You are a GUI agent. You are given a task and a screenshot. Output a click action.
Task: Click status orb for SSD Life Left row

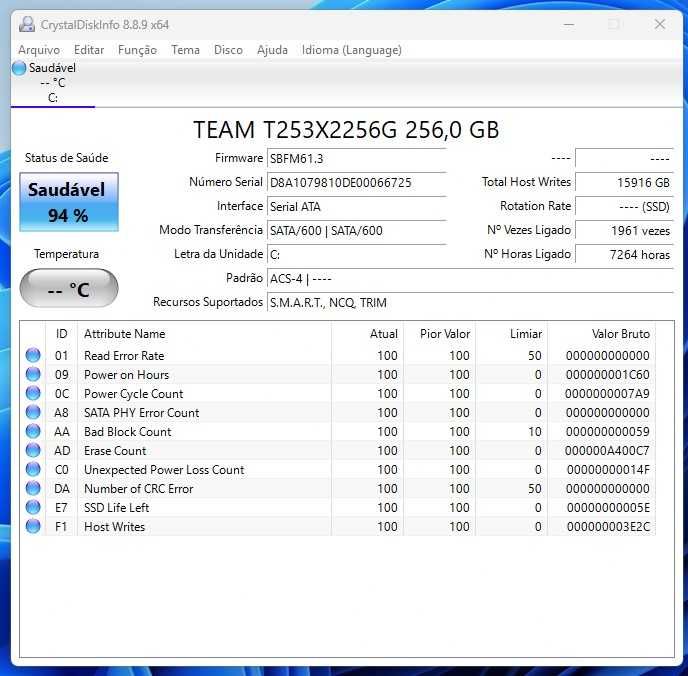coord(33,507)
